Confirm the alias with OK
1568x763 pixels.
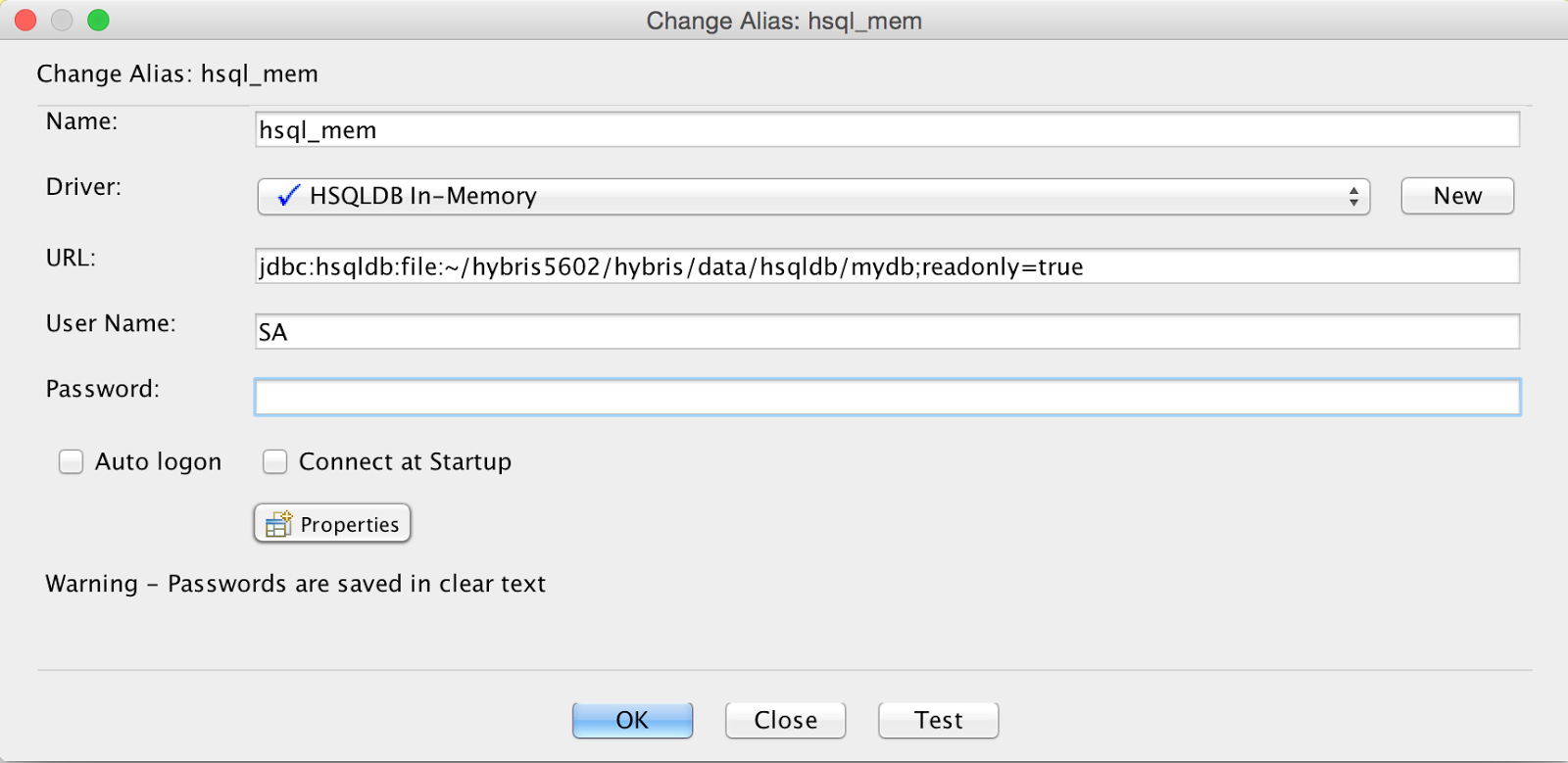click(x=632, y=720)
